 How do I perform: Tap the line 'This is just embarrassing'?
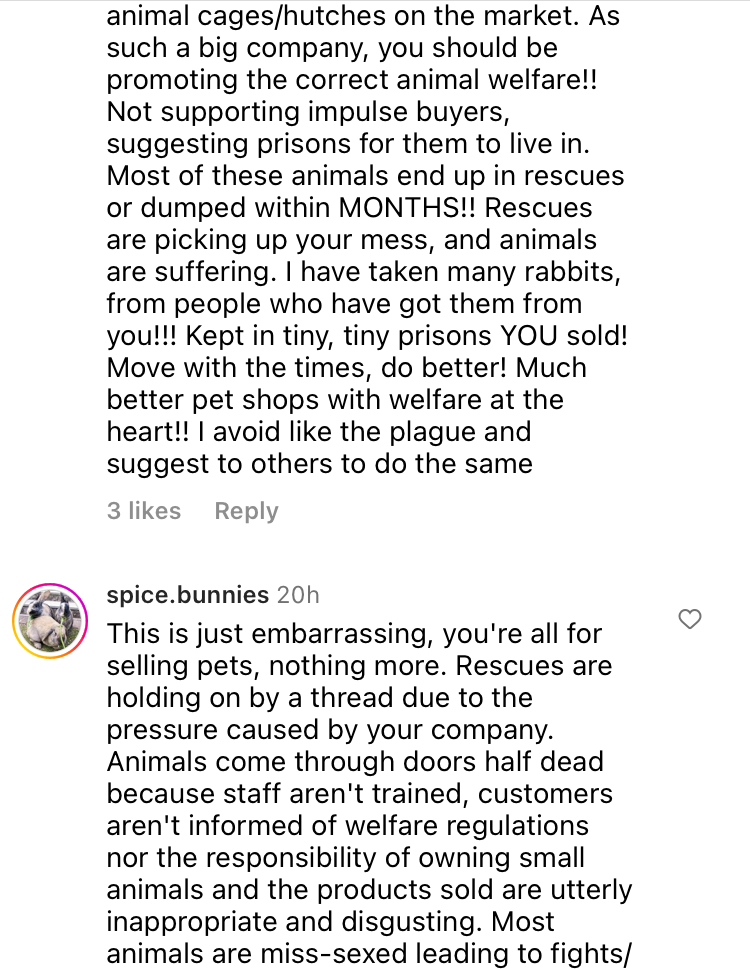(355, 634)
